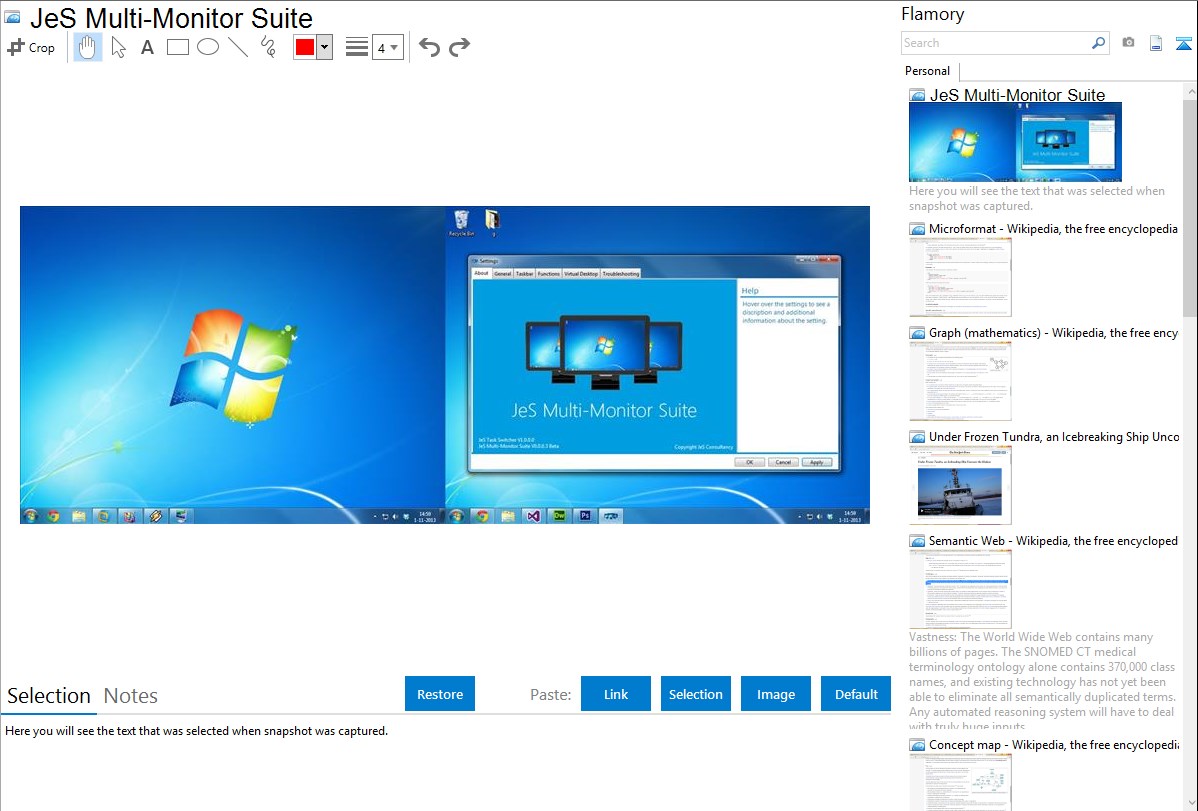The width and height of the screenshot is (1198, 811).
Task: Click the sidebar scrollbar up arrow
Action: click(1190, 91)
